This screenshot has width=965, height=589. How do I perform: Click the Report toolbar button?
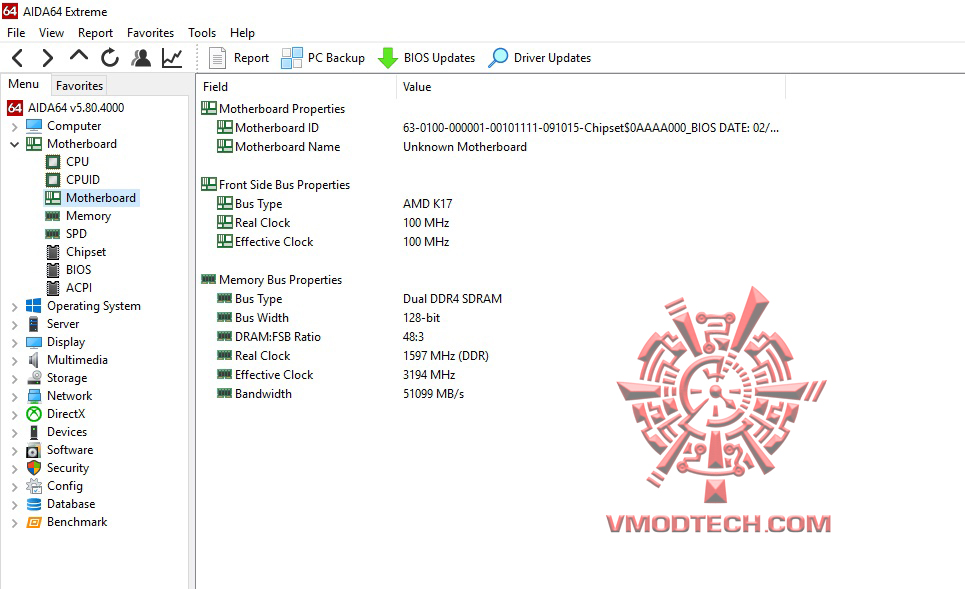239,58
